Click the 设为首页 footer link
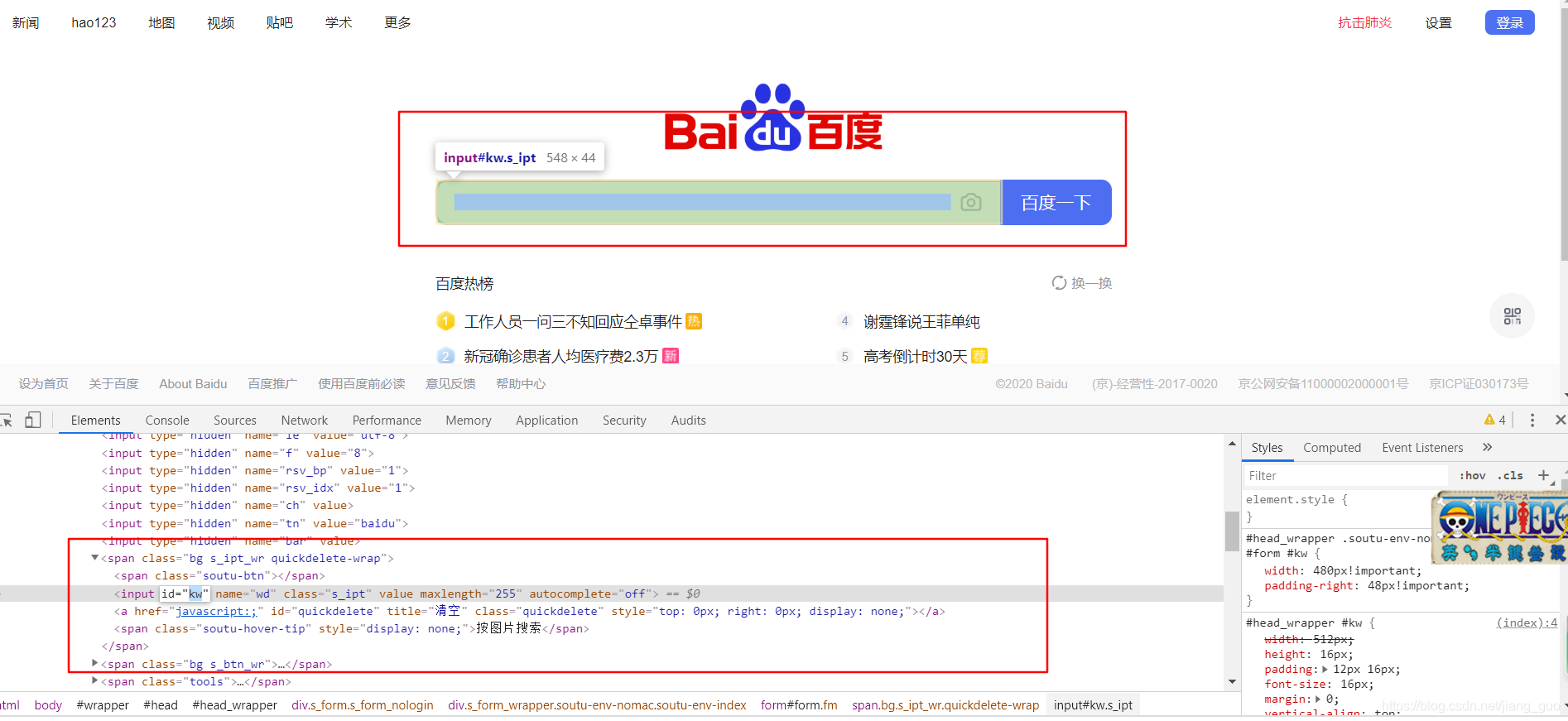The height and width of the screenshot is (721, 1568). 44,384
